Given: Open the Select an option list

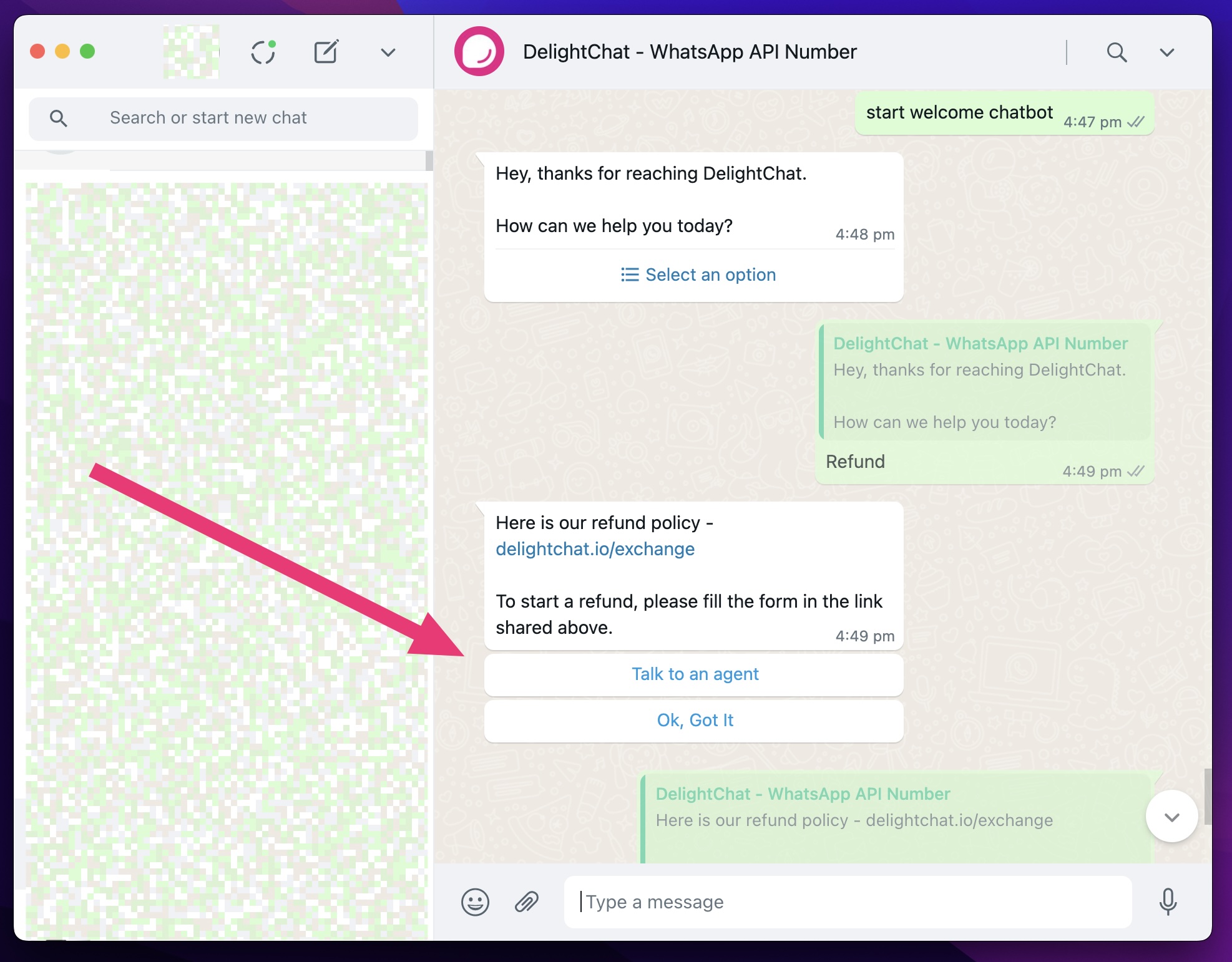Looking at the screenshot, I should [698, 275].
